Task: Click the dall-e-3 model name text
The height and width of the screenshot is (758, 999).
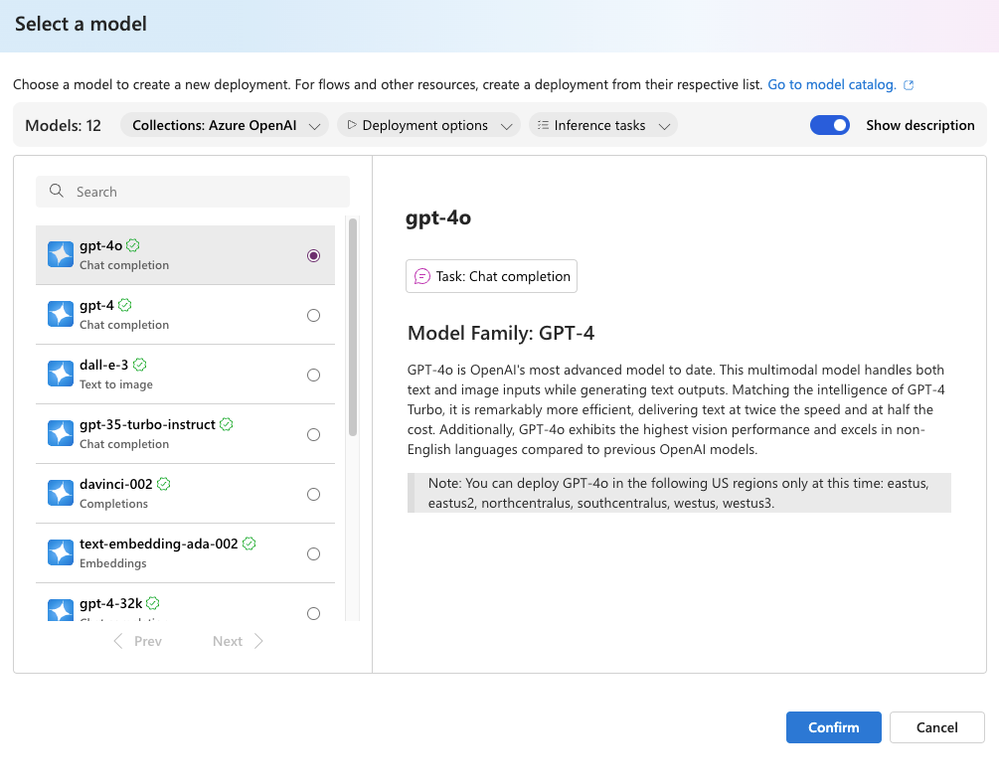Action: pyautogui.click(x=104, y=365)
